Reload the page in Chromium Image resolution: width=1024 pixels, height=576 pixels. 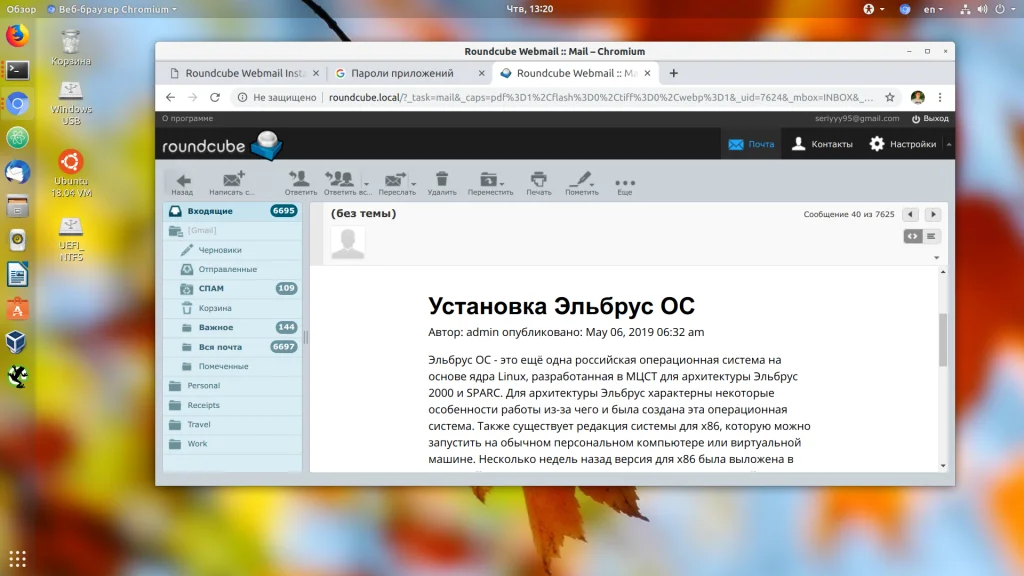click(215, 97)
